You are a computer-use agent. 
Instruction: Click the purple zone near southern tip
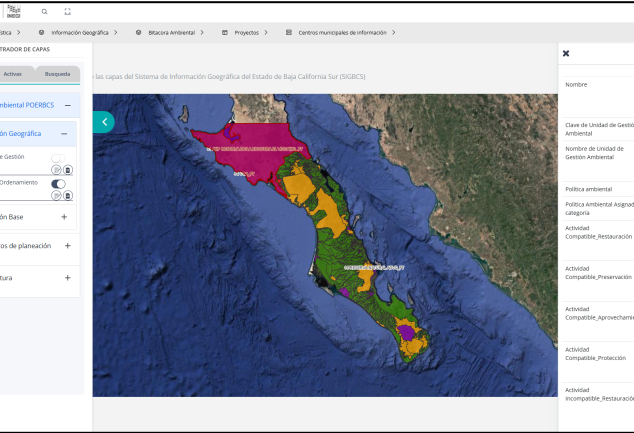pos(406,333)
